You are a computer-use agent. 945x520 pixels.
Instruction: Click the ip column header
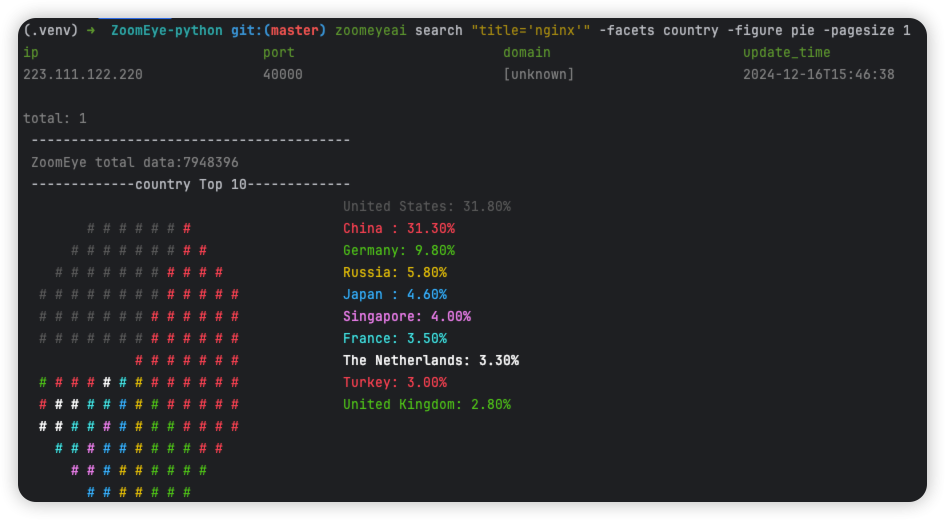pos(31,53)
